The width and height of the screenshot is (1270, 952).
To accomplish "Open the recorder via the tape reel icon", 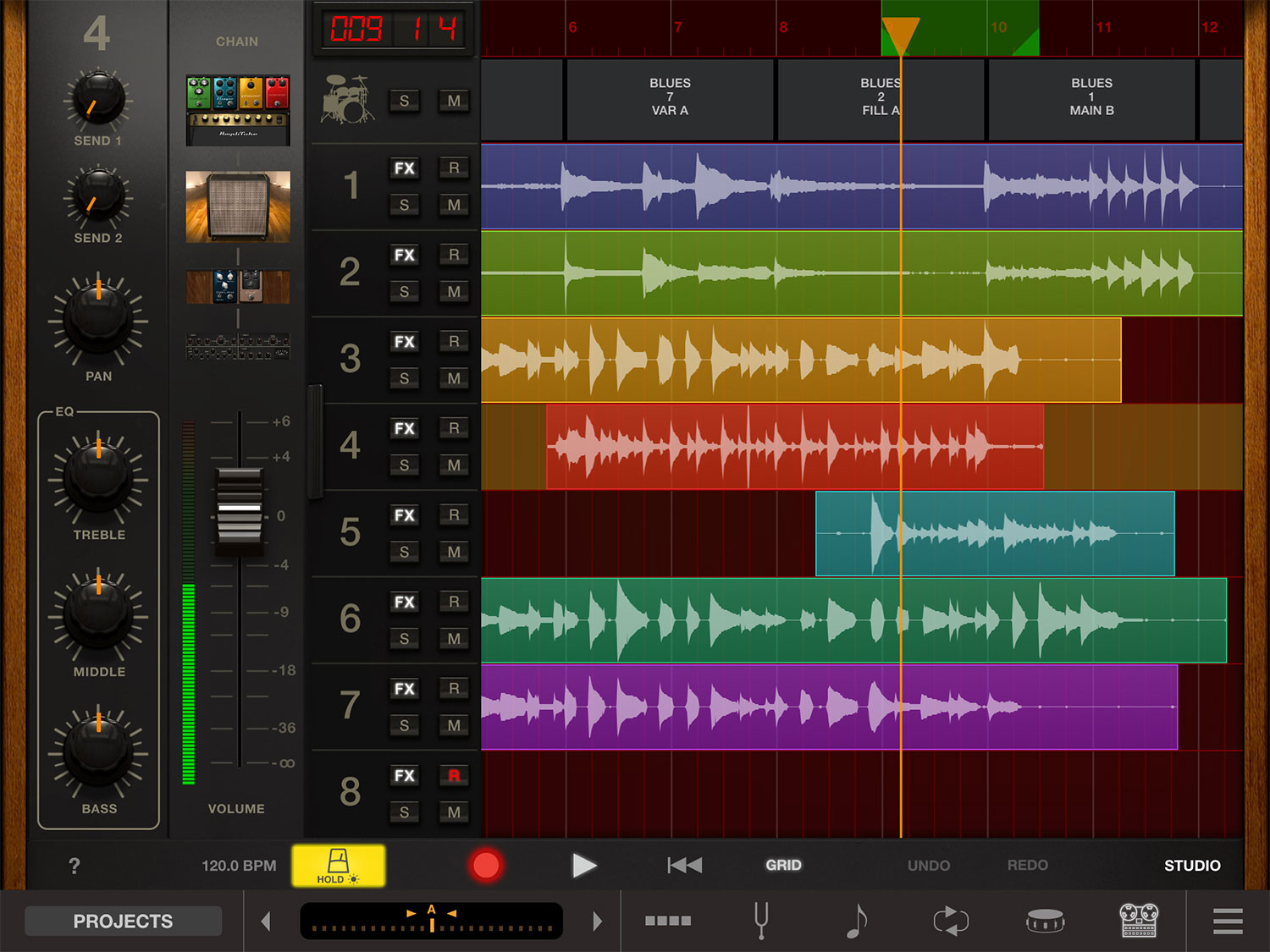I will [x=1139, y=921].
